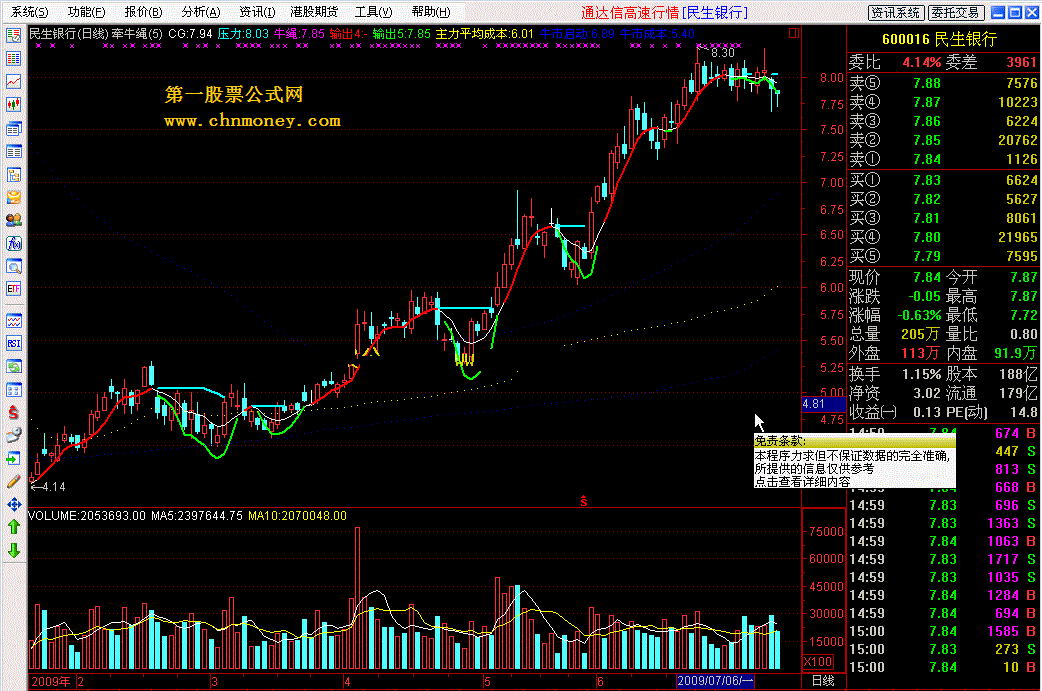Click the 现价 7.84 value
Screen dimensions: 1042x691
(927, 277)
